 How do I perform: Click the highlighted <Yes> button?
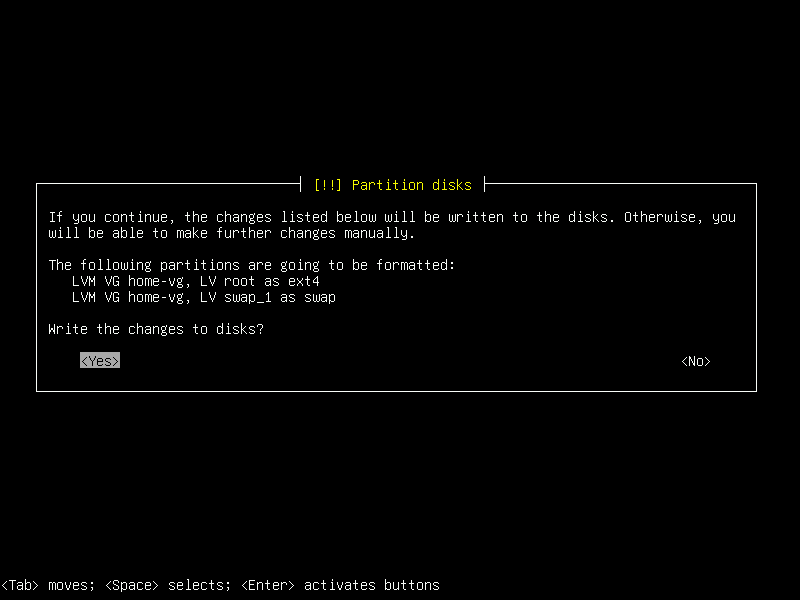pos(99,361)
